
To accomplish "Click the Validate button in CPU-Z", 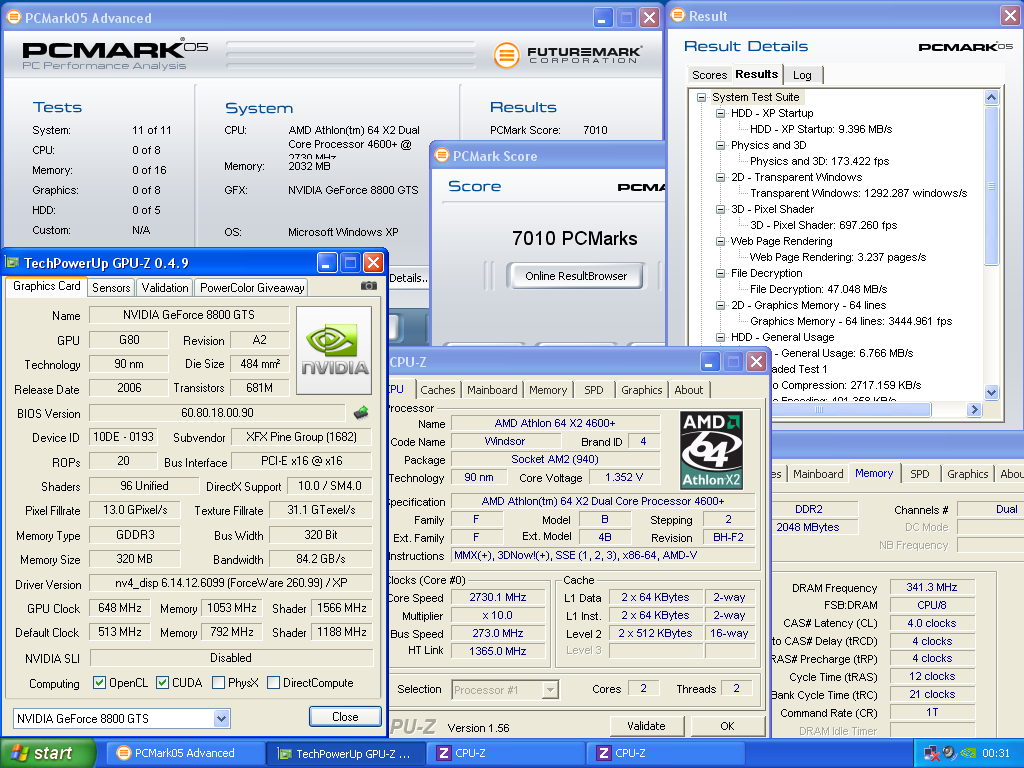I will point(646,726).
